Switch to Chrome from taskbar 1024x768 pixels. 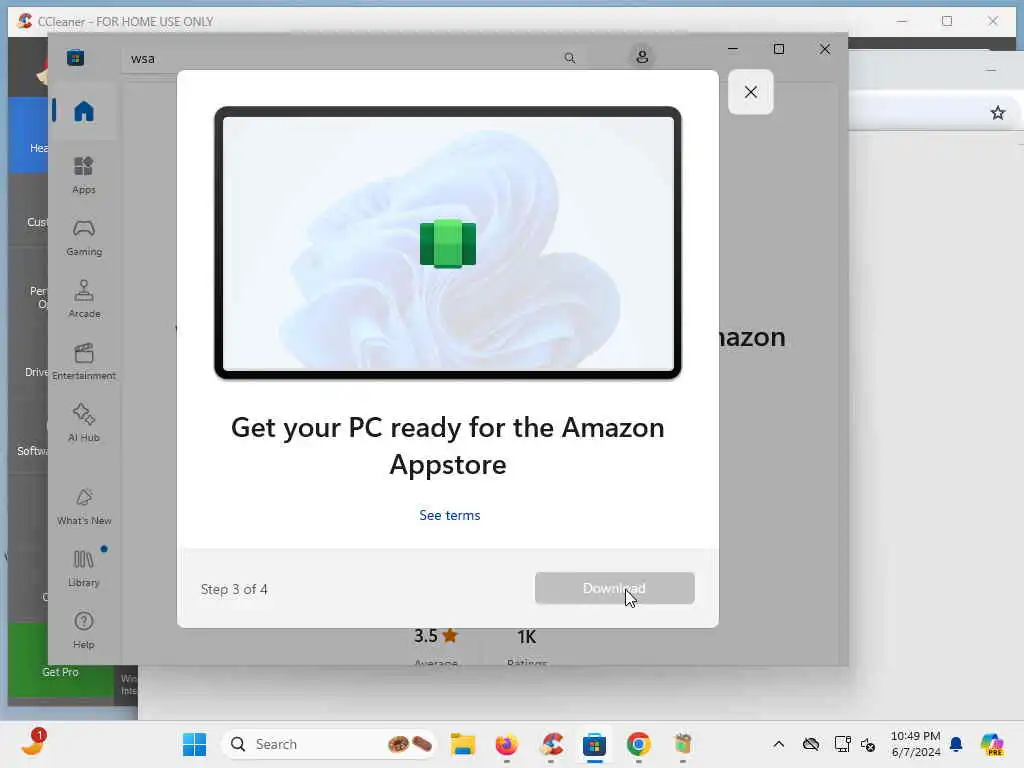coord(639,744)
